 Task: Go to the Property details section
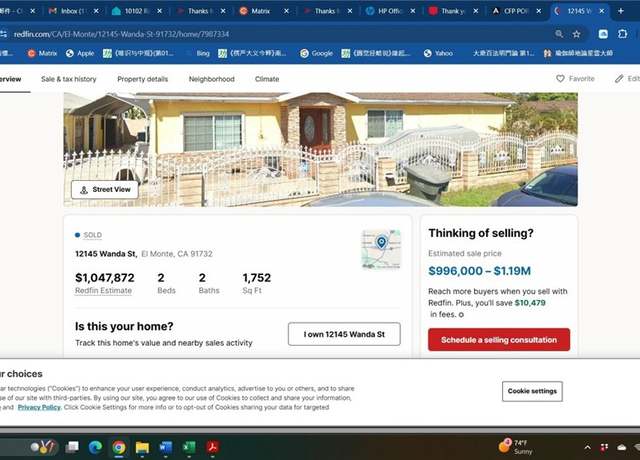tap(142, 79)
